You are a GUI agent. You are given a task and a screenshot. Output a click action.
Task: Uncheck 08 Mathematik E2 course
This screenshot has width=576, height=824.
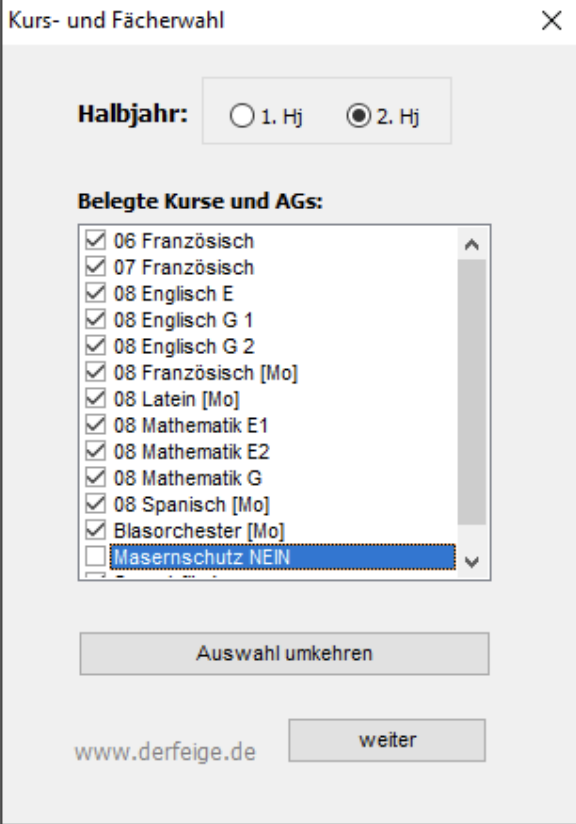95,451
